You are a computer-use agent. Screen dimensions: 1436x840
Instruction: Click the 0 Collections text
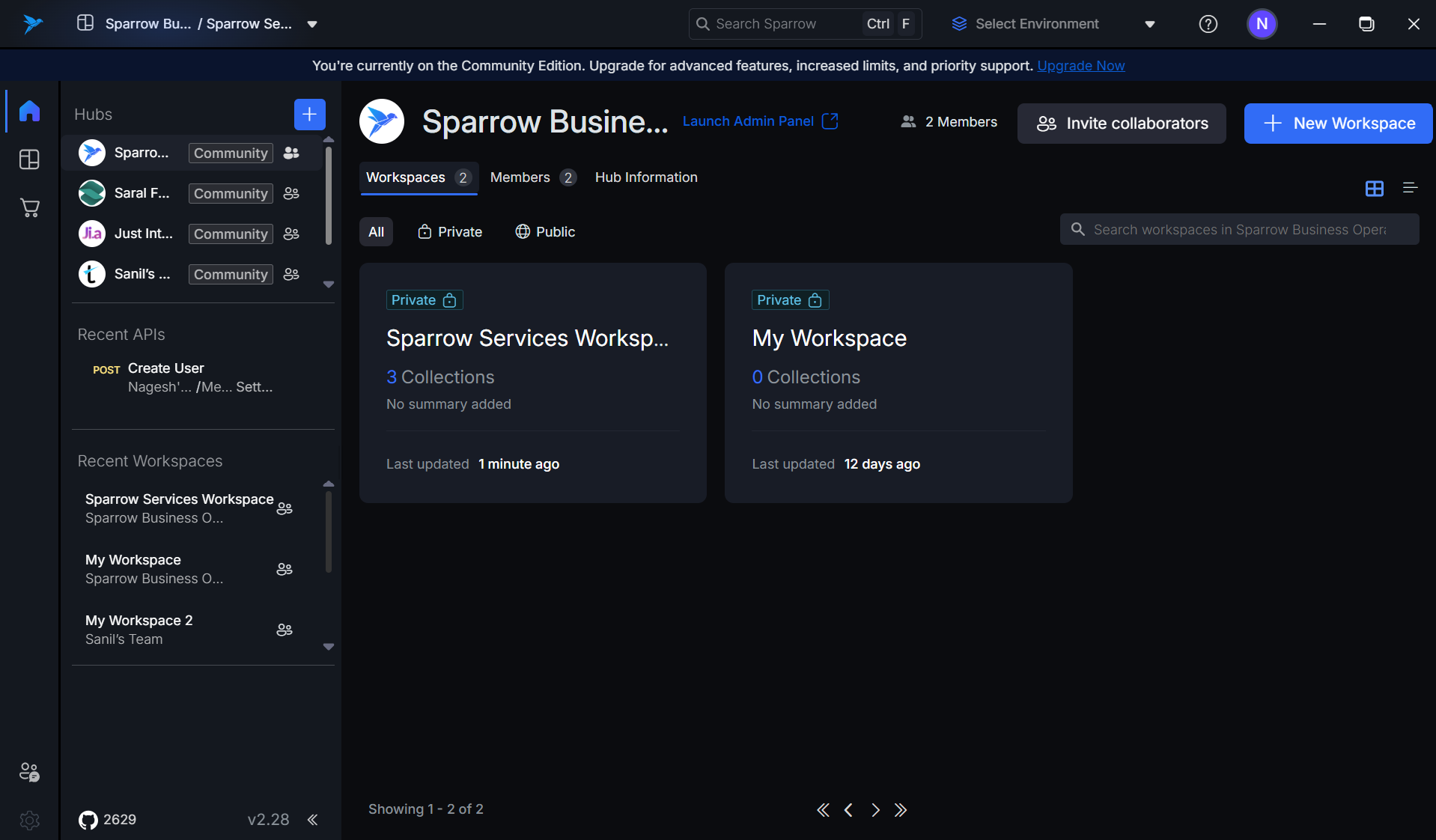click(x=806, y=377)
